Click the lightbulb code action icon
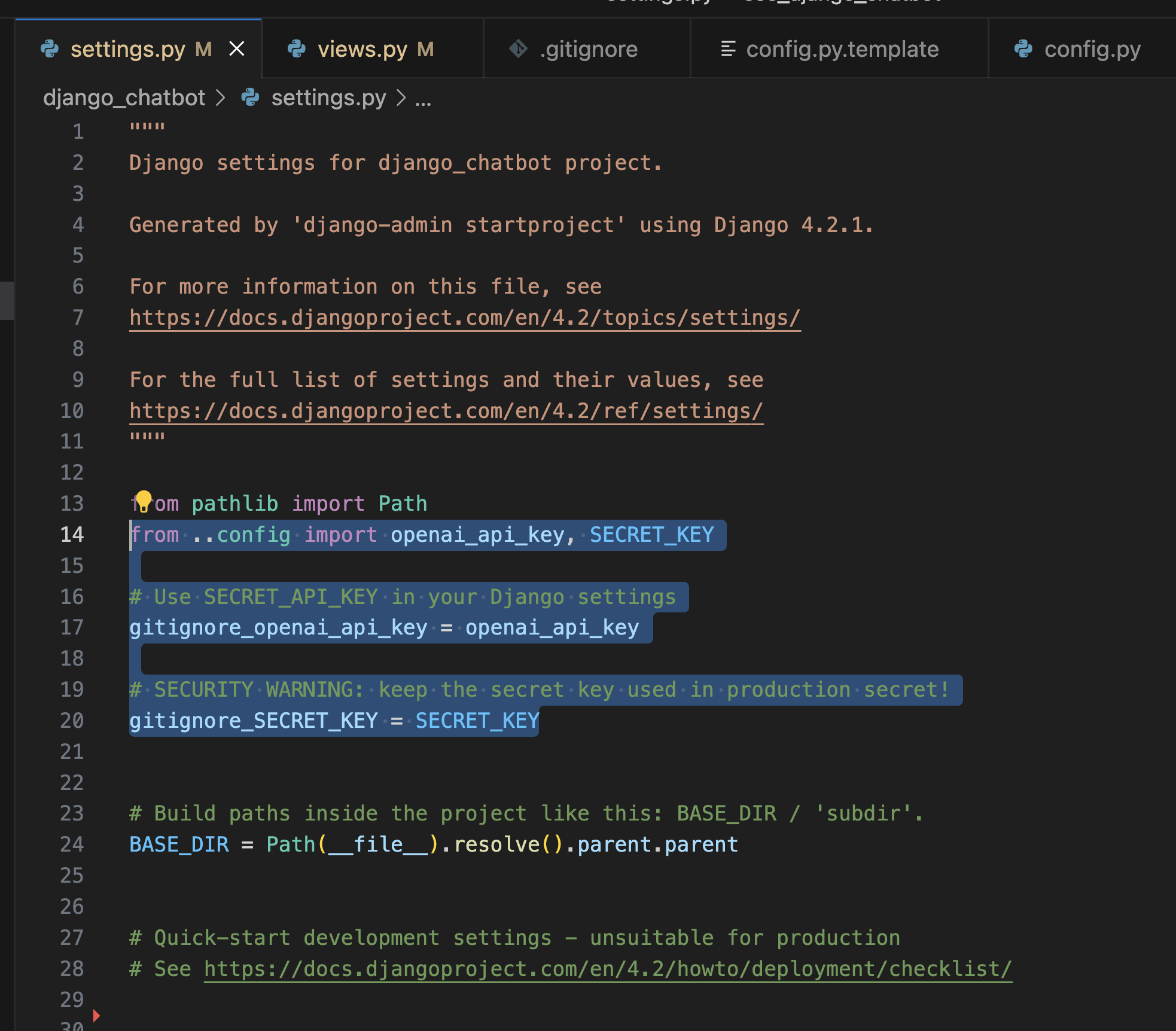The height and width of the screenshot is (1031, 1176). (x=143, y=501)
